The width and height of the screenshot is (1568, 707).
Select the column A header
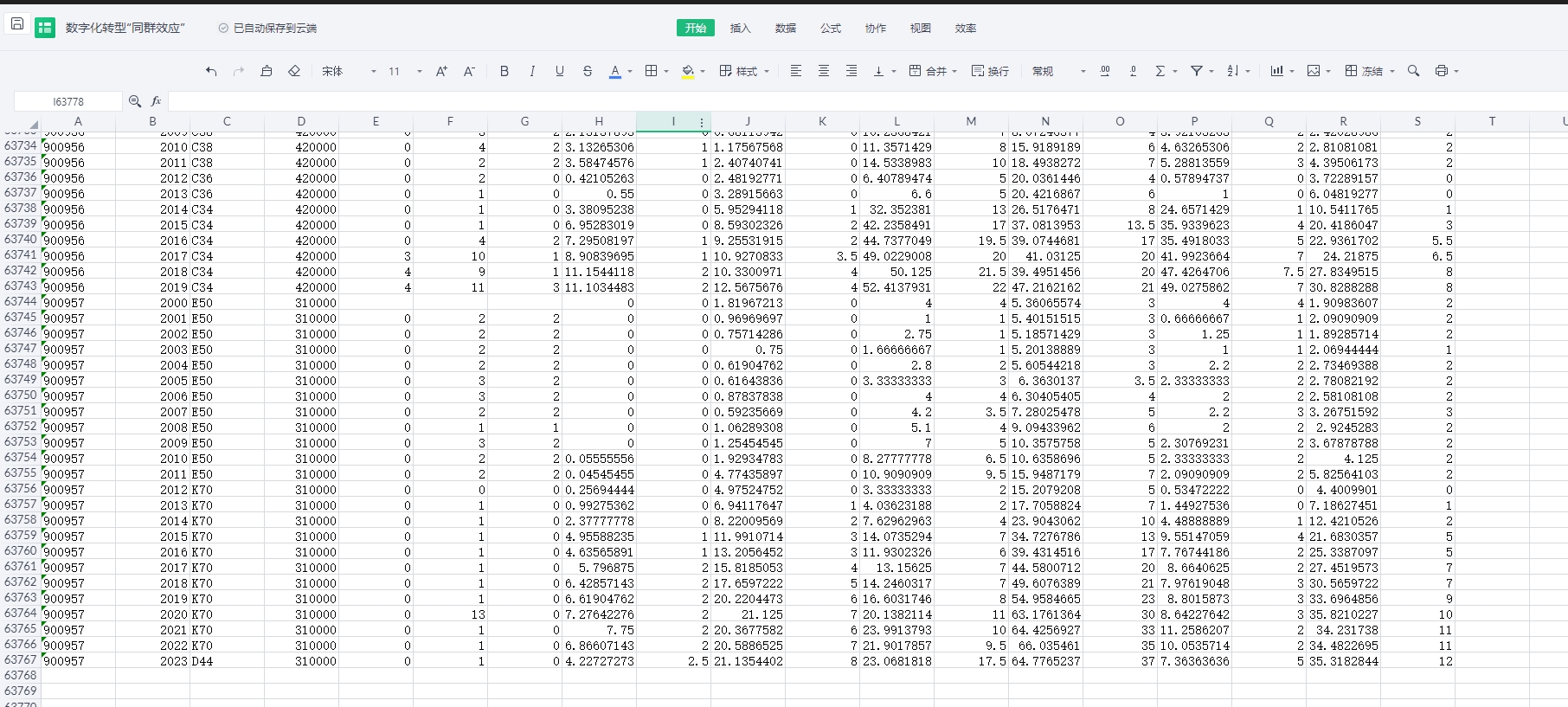click(78, 121)
